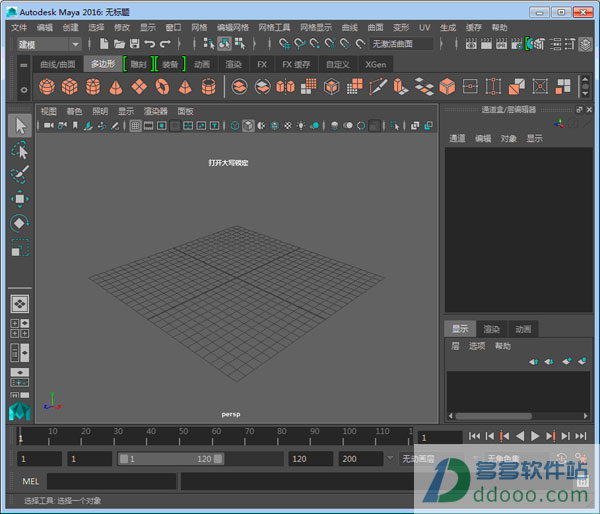Click the layer editor horizontal scrollbar
Screen dimensions: 600x514
coord(494,416)
